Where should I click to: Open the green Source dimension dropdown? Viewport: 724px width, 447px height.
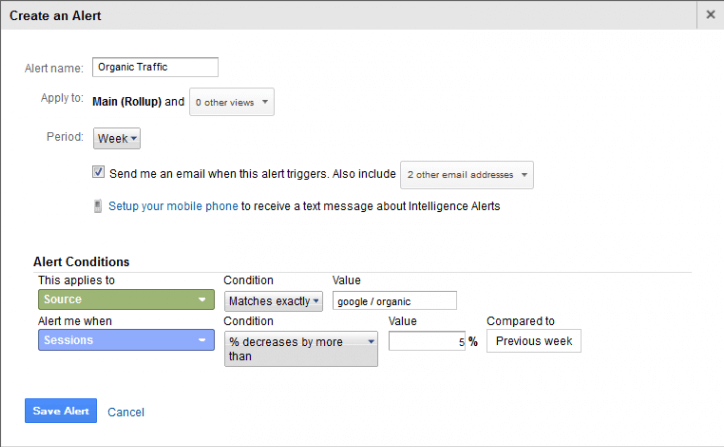click(126, 299)
